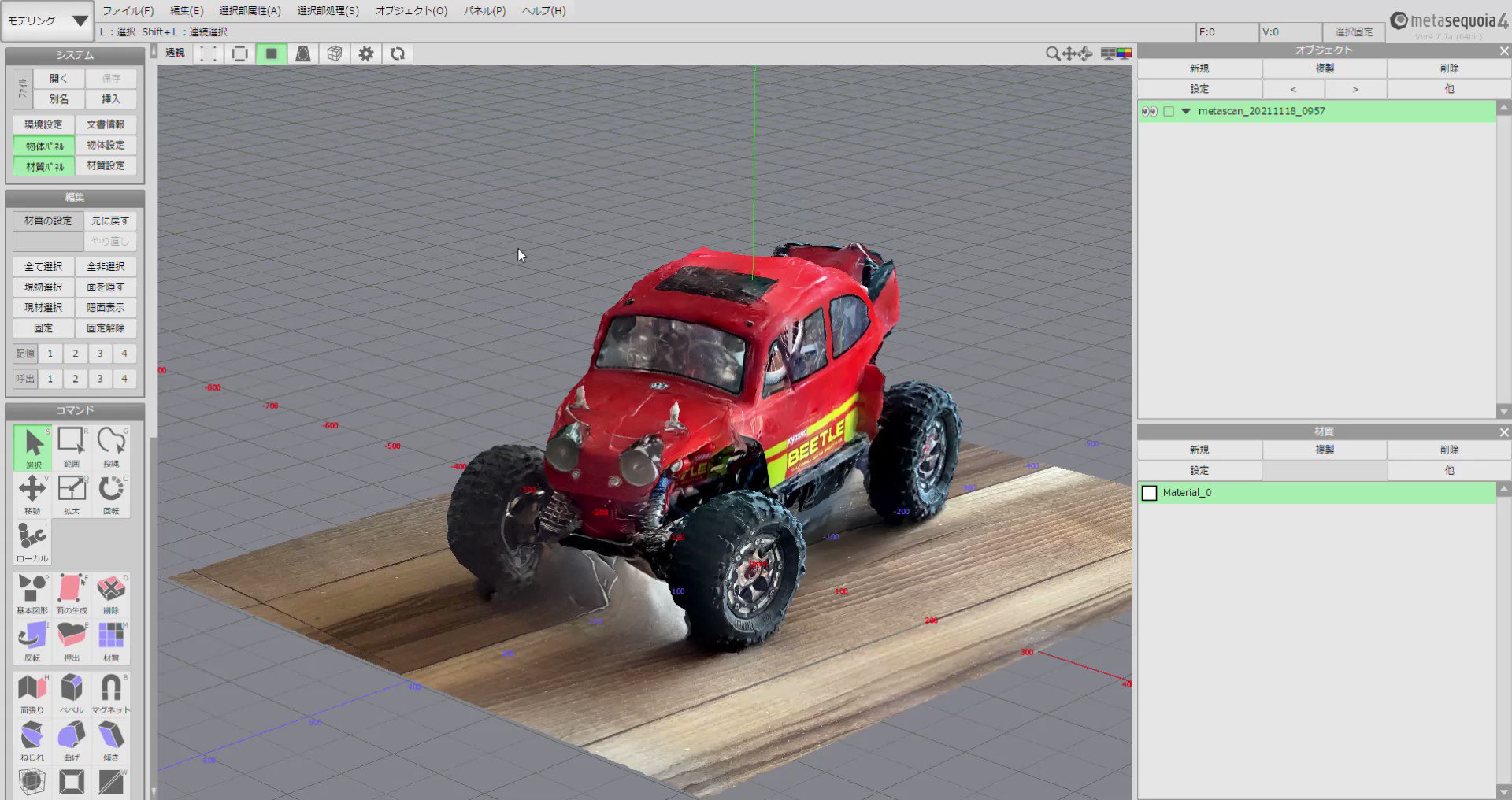The image size is (1512, 800).
Task: Select the 反転 (Flip) tool
Action: [x=32, y=642]
